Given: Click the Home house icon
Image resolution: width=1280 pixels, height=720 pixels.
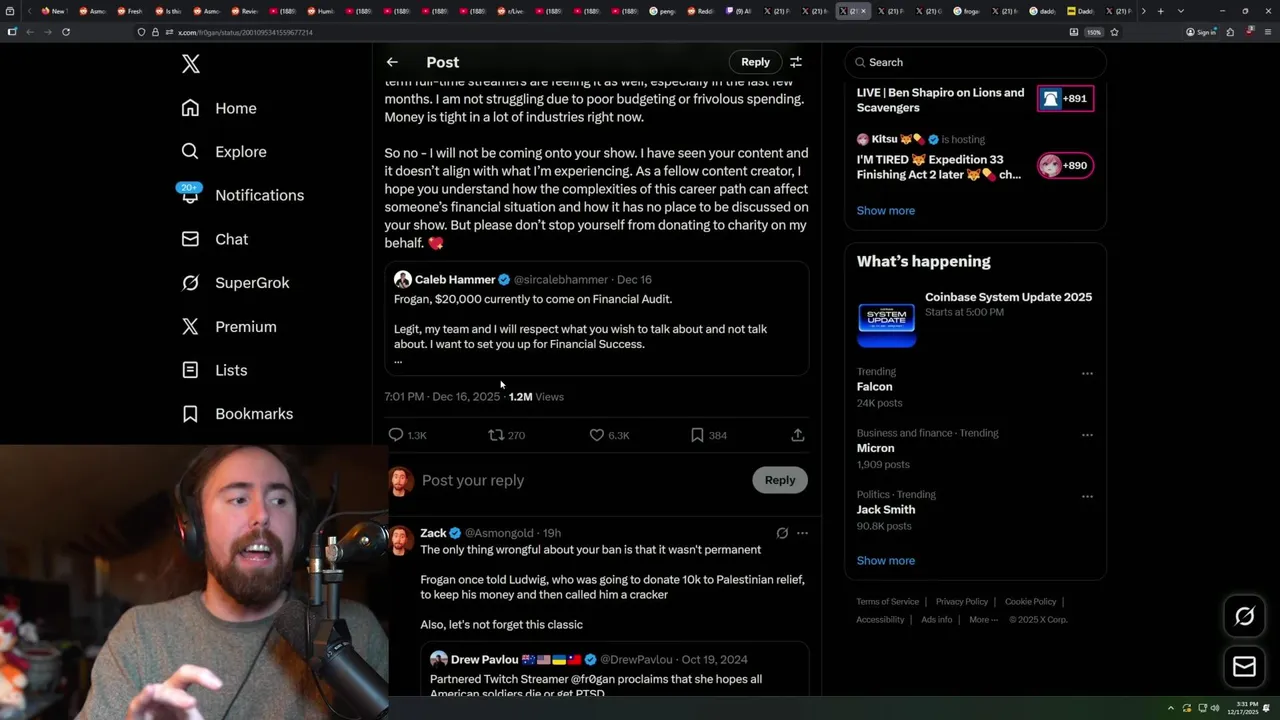Looking at the screenshot, I should click(190, 108).
